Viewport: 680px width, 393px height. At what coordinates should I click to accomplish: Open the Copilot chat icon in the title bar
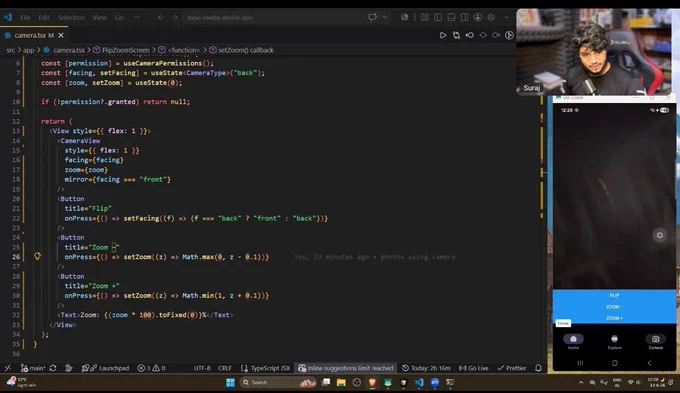[x=372, y=17]
